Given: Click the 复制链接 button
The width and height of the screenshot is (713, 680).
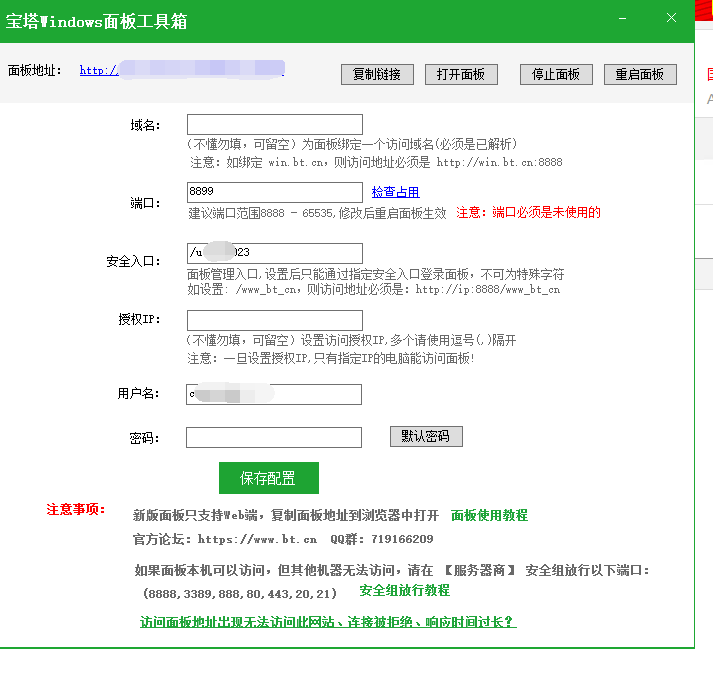Looking at the screenshot, I should (377, 74).
